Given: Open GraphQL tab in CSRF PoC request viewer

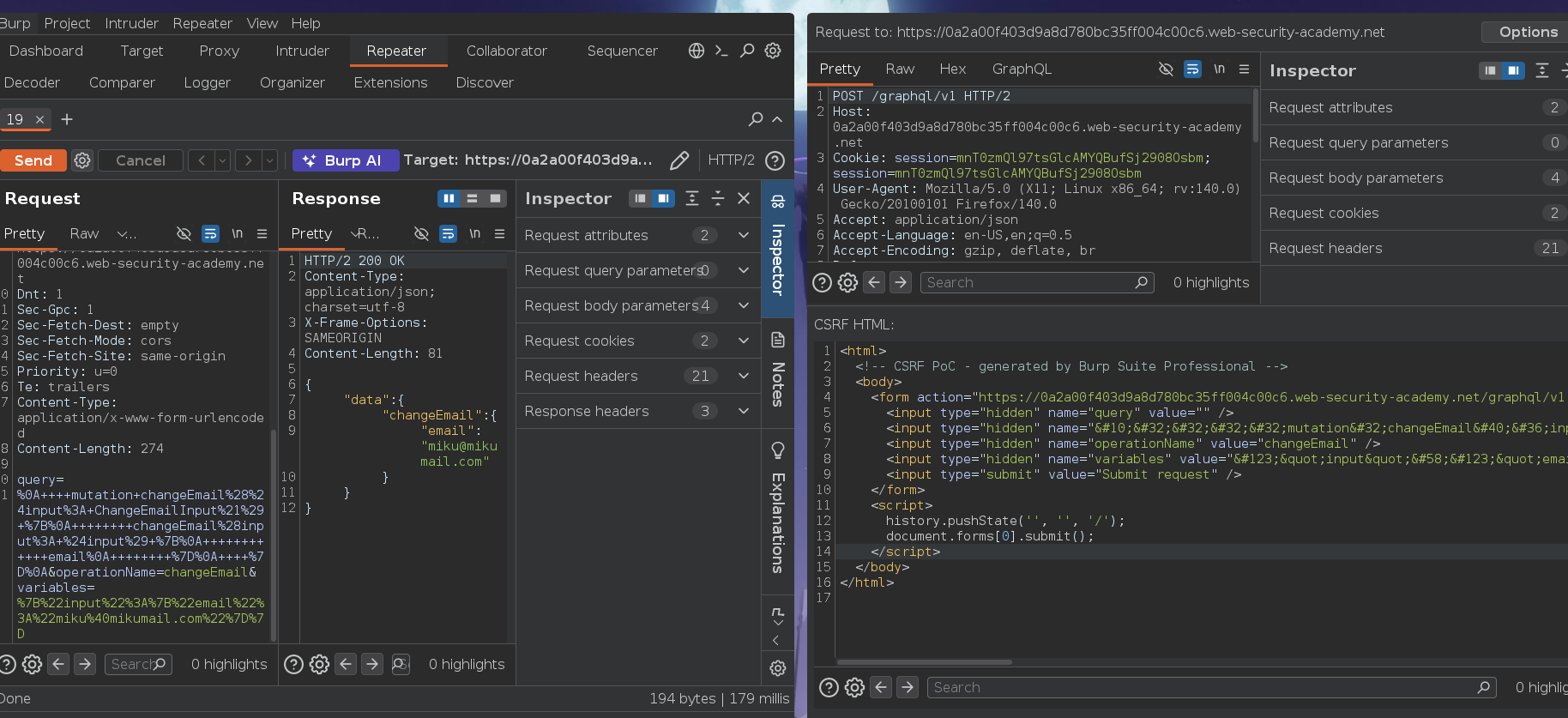Looking at the screenshot, I should pos(1022,69).
